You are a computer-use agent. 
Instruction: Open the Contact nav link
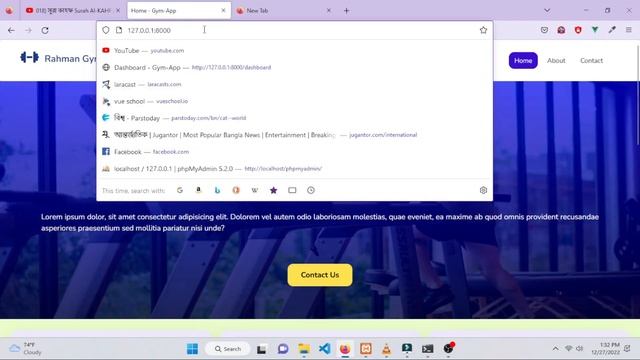[x=591, y=60]
